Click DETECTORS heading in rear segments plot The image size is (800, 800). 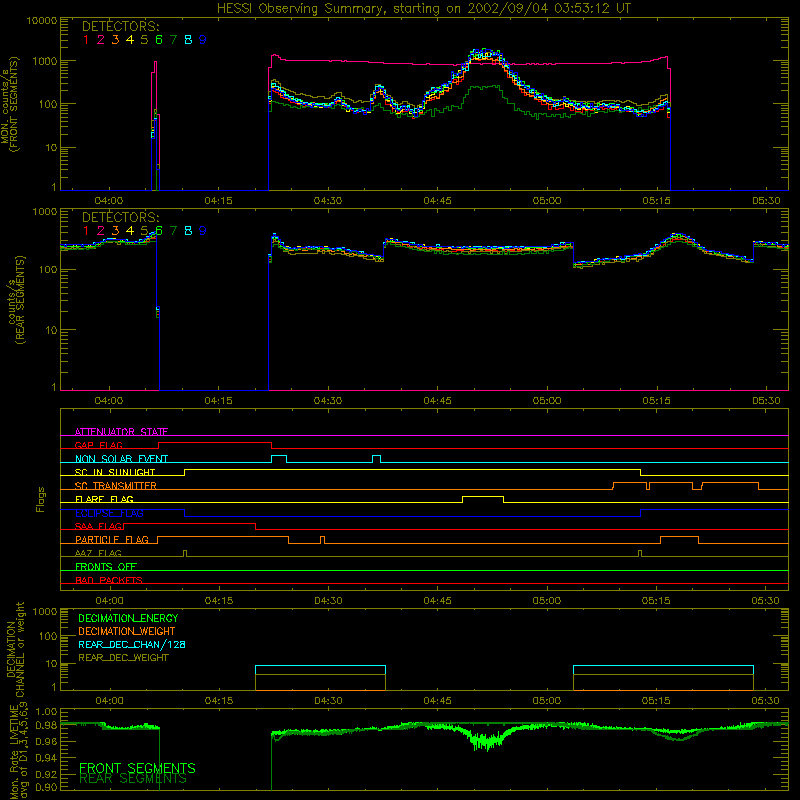(120, 217)
